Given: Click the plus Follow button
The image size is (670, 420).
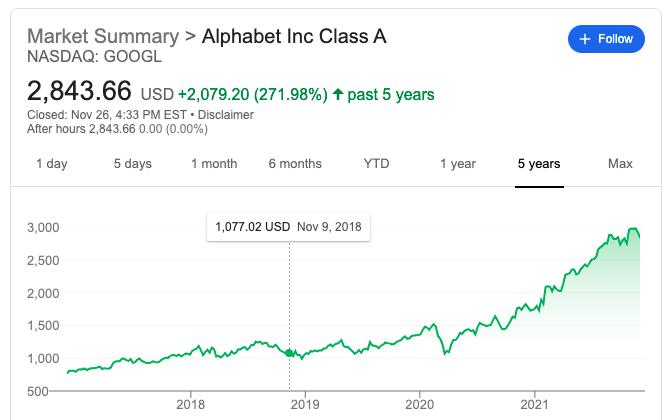Looking at the screenshot, I should tap(607, 39).
